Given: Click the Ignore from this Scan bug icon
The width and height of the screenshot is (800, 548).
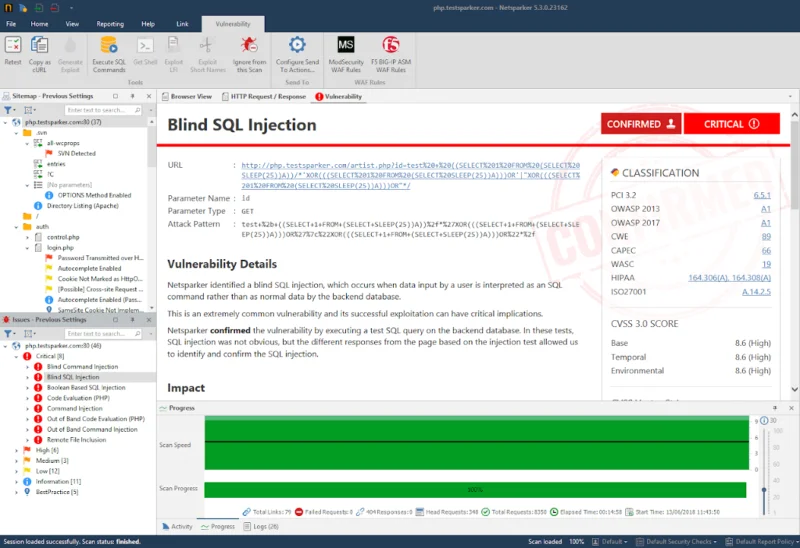Looking at the screenshot, I should pos(249,45).
